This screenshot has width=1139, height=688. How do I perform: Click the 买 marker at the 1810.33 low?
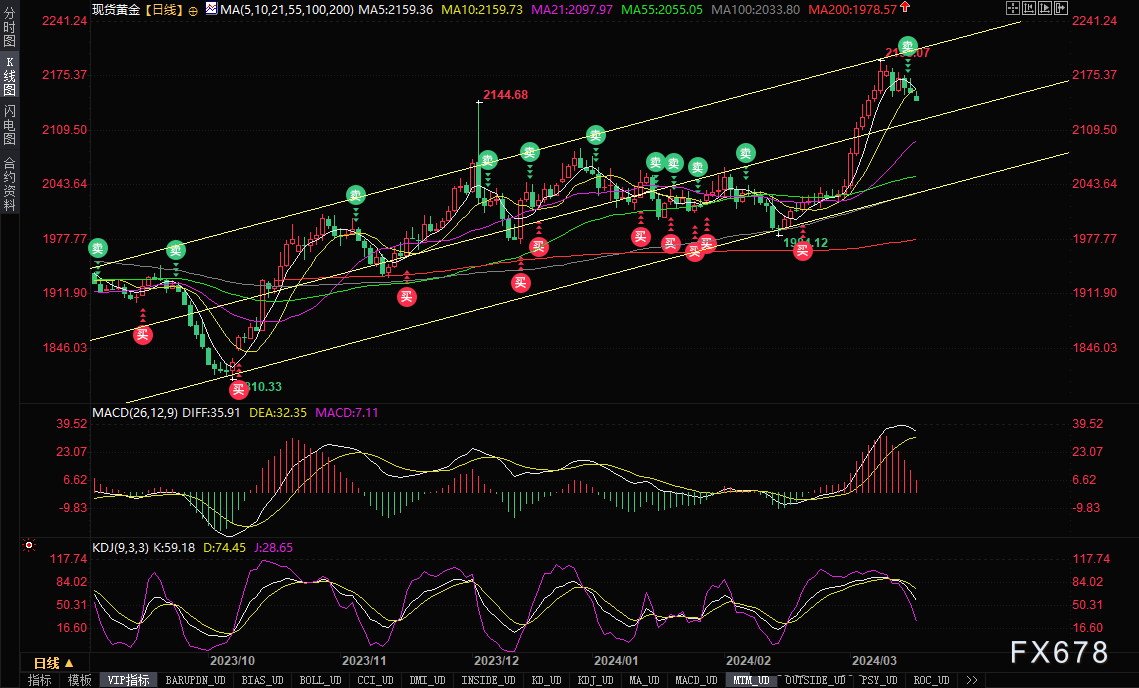coord(238,389)
